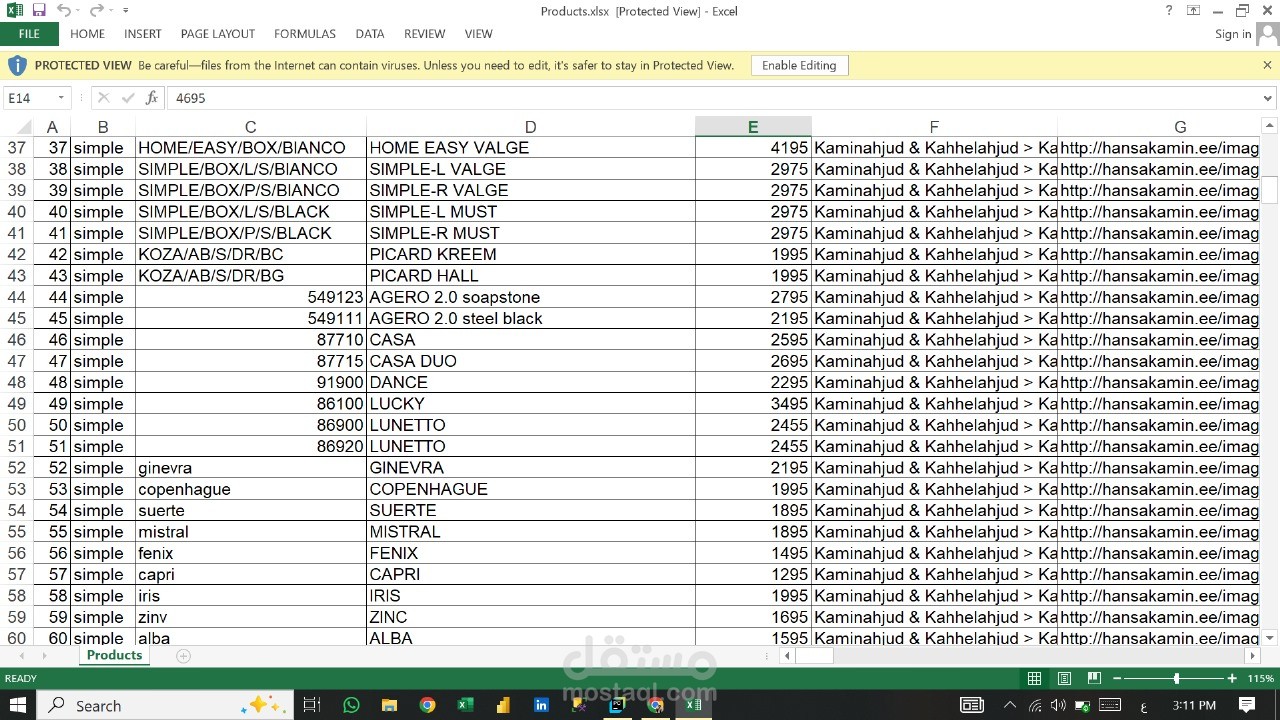Screen dimensions: 1280x720
Task: Click Enable Editing button
Action: click(x=799, y=65)
